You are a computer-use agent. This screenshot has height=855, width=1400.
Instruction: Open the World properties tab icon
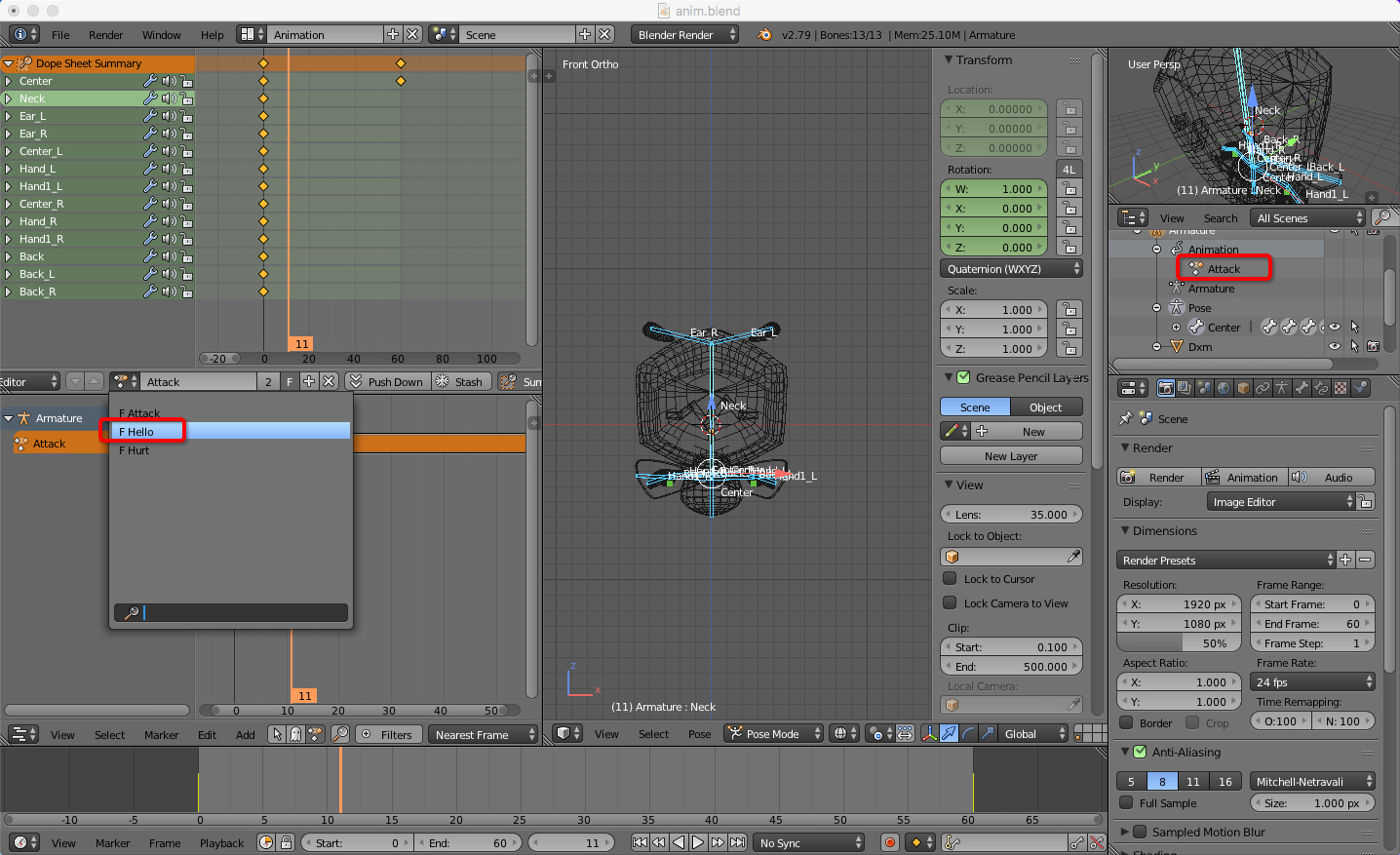coord(1224,388)
